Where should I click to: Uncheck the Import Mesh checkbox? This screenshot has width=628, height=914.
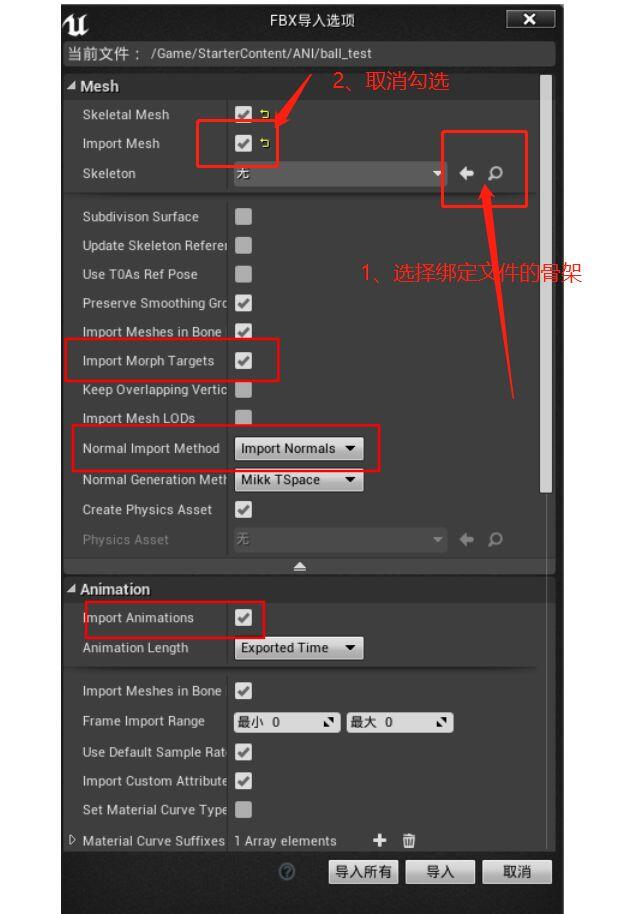(x=243, y=143)
